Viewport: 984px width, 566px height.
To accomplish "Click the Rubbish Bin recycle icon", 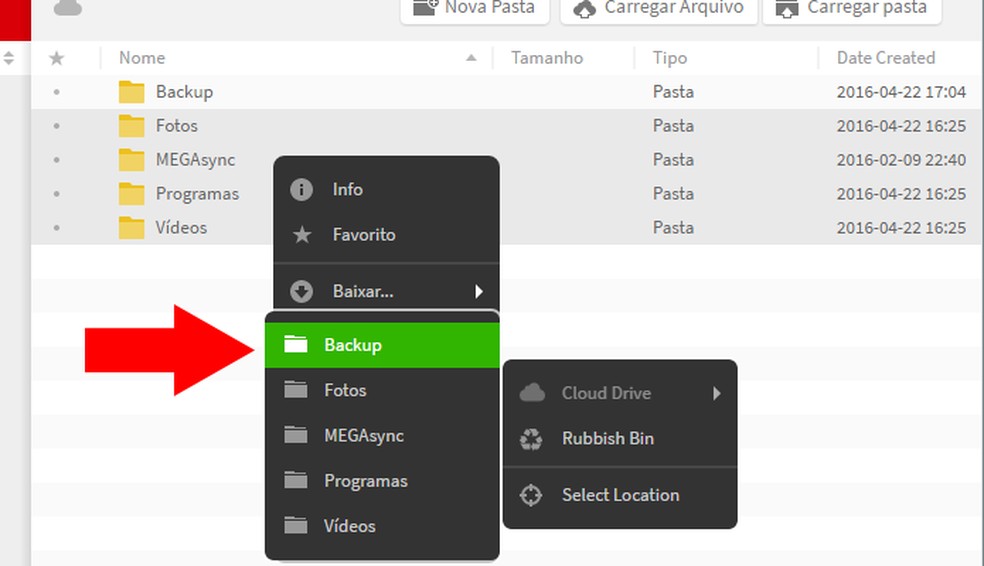I will (532, 438).
